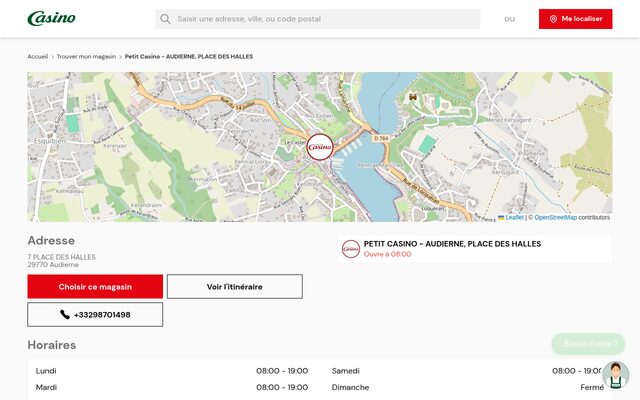Screen dimensions: 640x400
Task: Click the Casino logo in the header
Action: pyautogui.click(x=51, y=18)
